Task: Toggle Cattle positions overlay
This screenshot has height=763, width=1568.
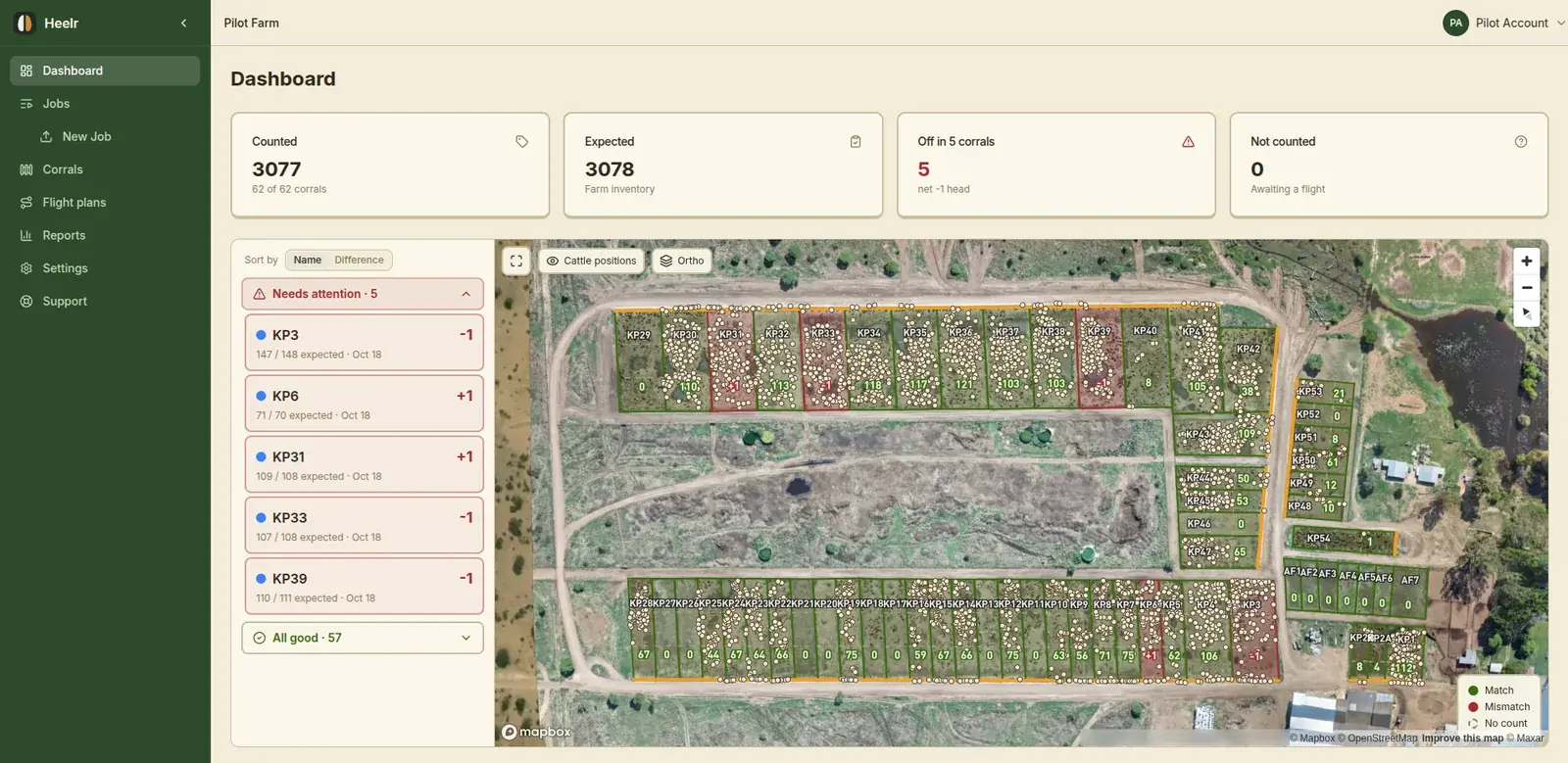Action: (x=592, y=261)
